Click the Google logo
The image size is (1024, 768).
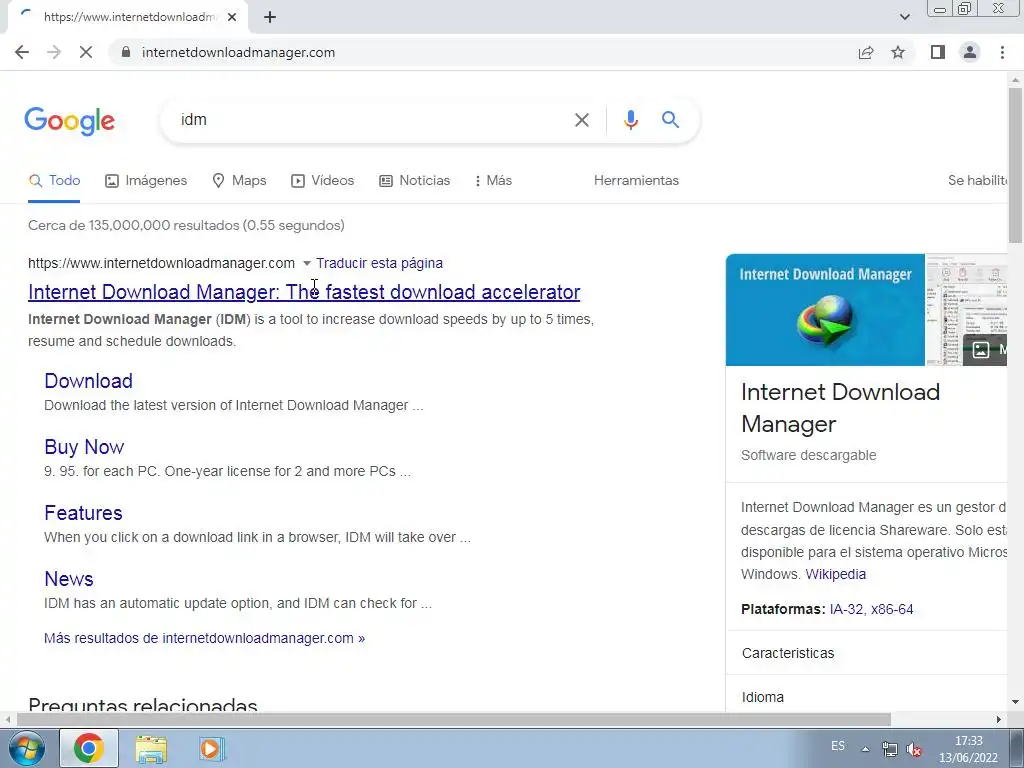tap(69, 121)
